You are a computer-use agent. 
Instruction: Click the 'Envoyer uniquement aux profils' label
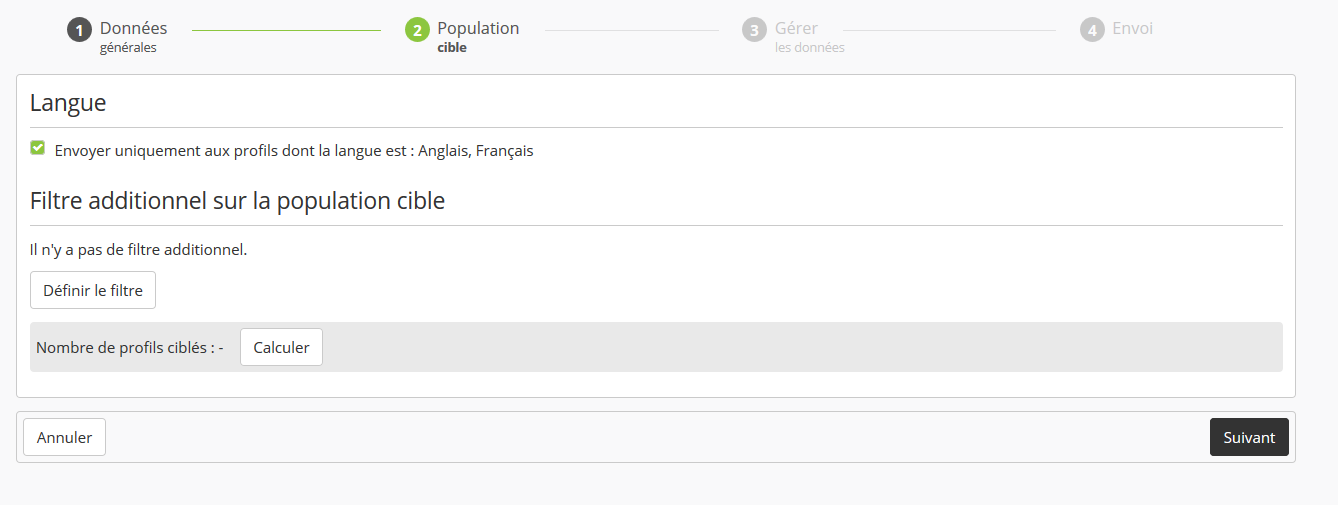click(294, 151)
